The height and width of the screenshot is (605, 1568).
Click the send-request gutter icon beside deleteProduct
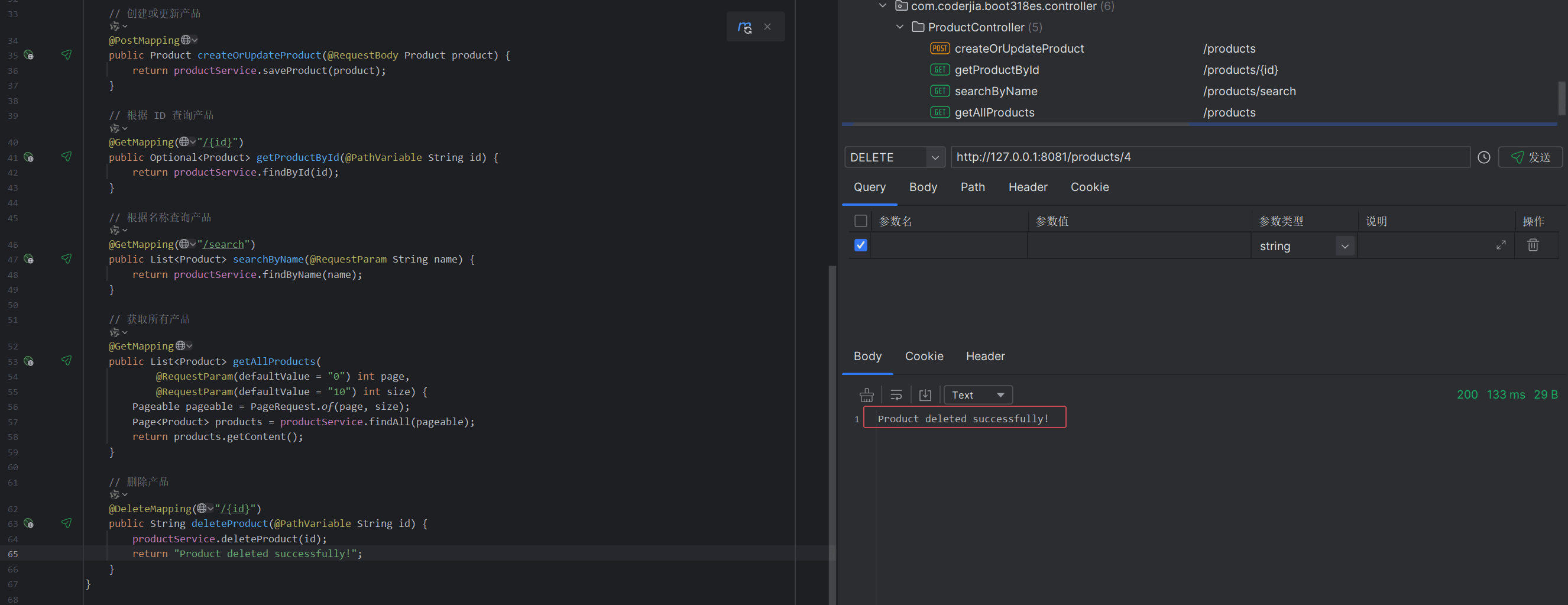tap(66, 523)
